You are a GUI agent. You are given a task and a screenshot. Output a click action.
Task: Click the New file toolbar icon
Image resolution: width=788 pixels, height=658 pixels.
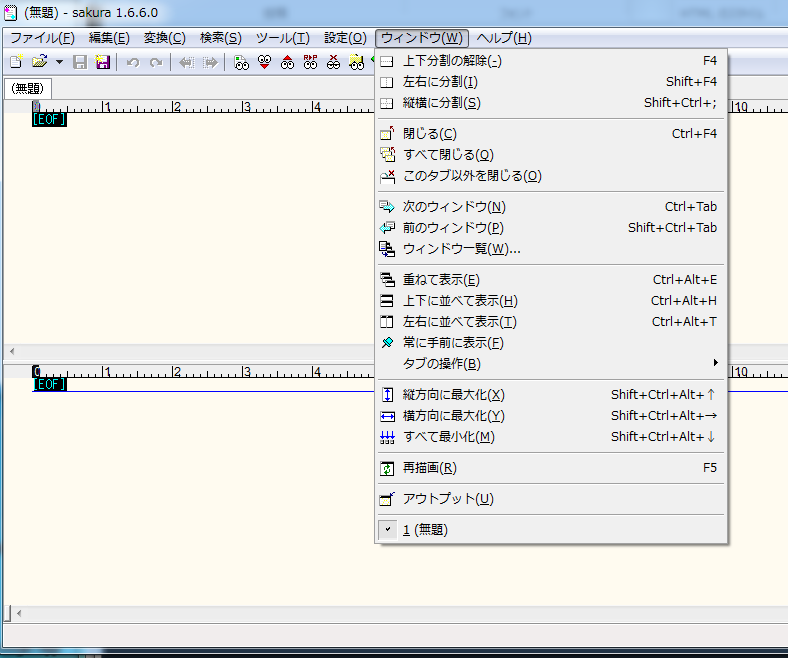click(x=16, y=62)
